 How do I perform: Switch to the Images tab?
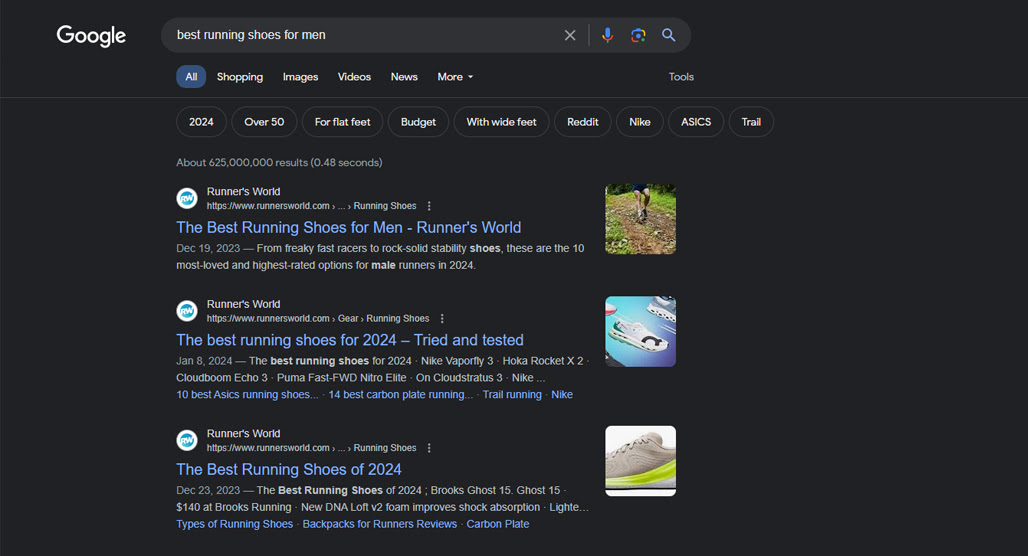point(300,77)
